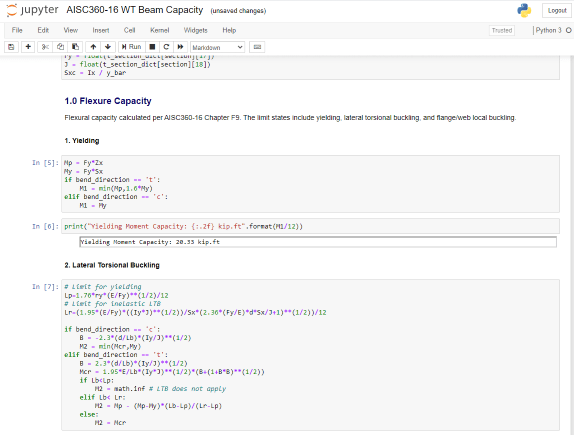Cut selected cells with scissors icon
Image resolution: width=574 pixels, height=435 pixels.
(x=45, y=47)
